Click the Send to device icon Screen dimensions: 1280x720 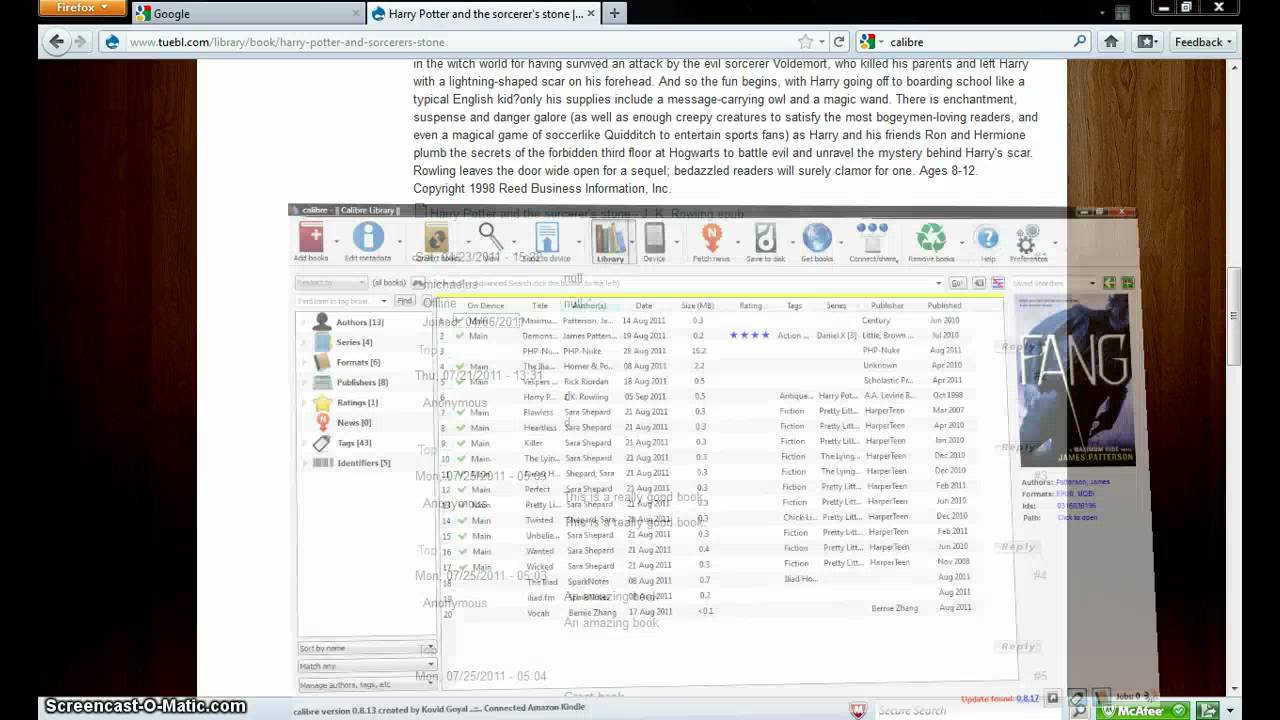(x=546, y=237)
